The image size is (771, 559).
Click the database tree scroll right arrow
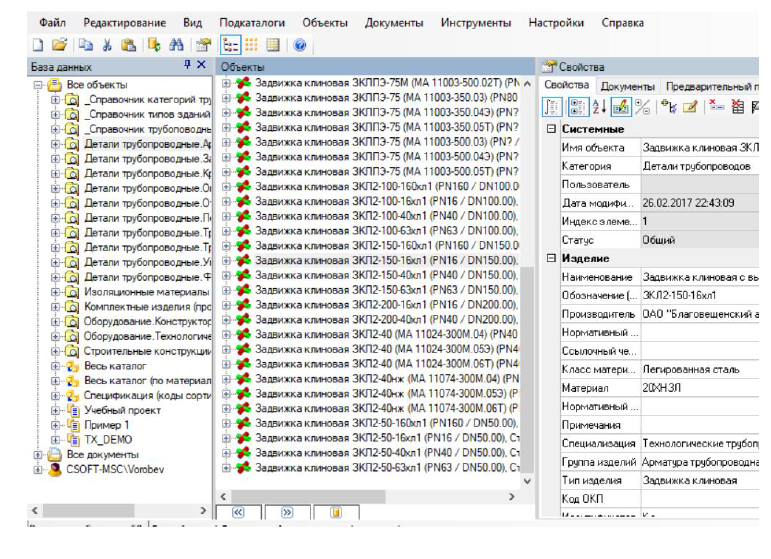point(203,510)
